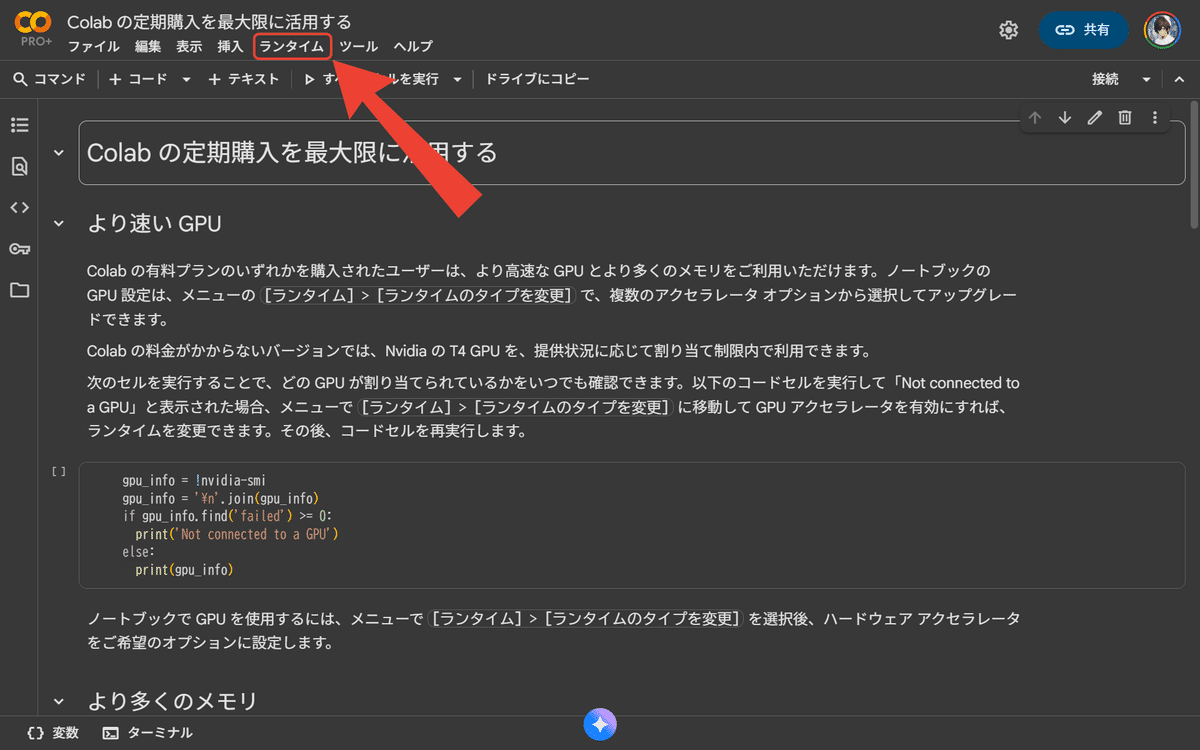The width and height of the screenshot is (1200, 750).
Task: Open the ツール menu
Action: point(358,46)
